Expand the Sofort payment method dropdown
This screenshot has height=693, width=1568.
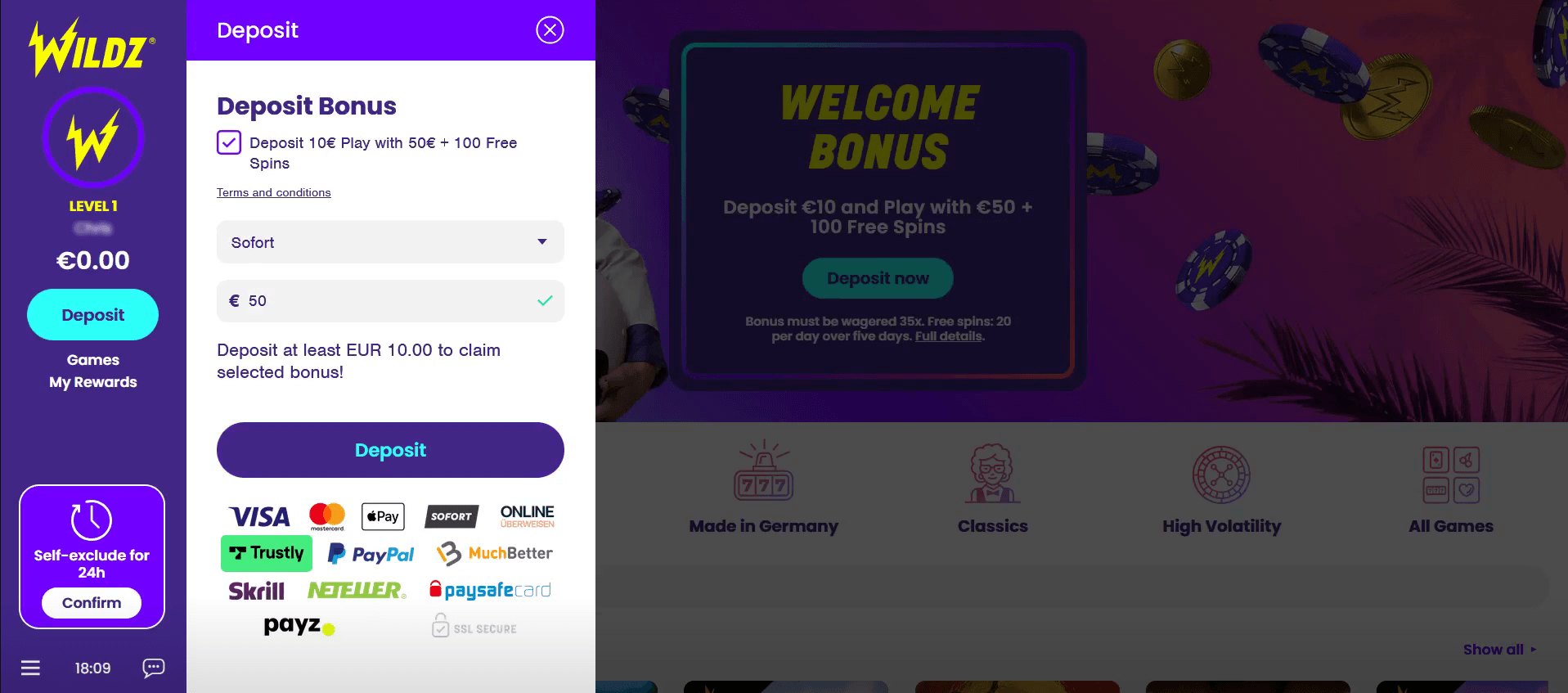coord(390,242)
